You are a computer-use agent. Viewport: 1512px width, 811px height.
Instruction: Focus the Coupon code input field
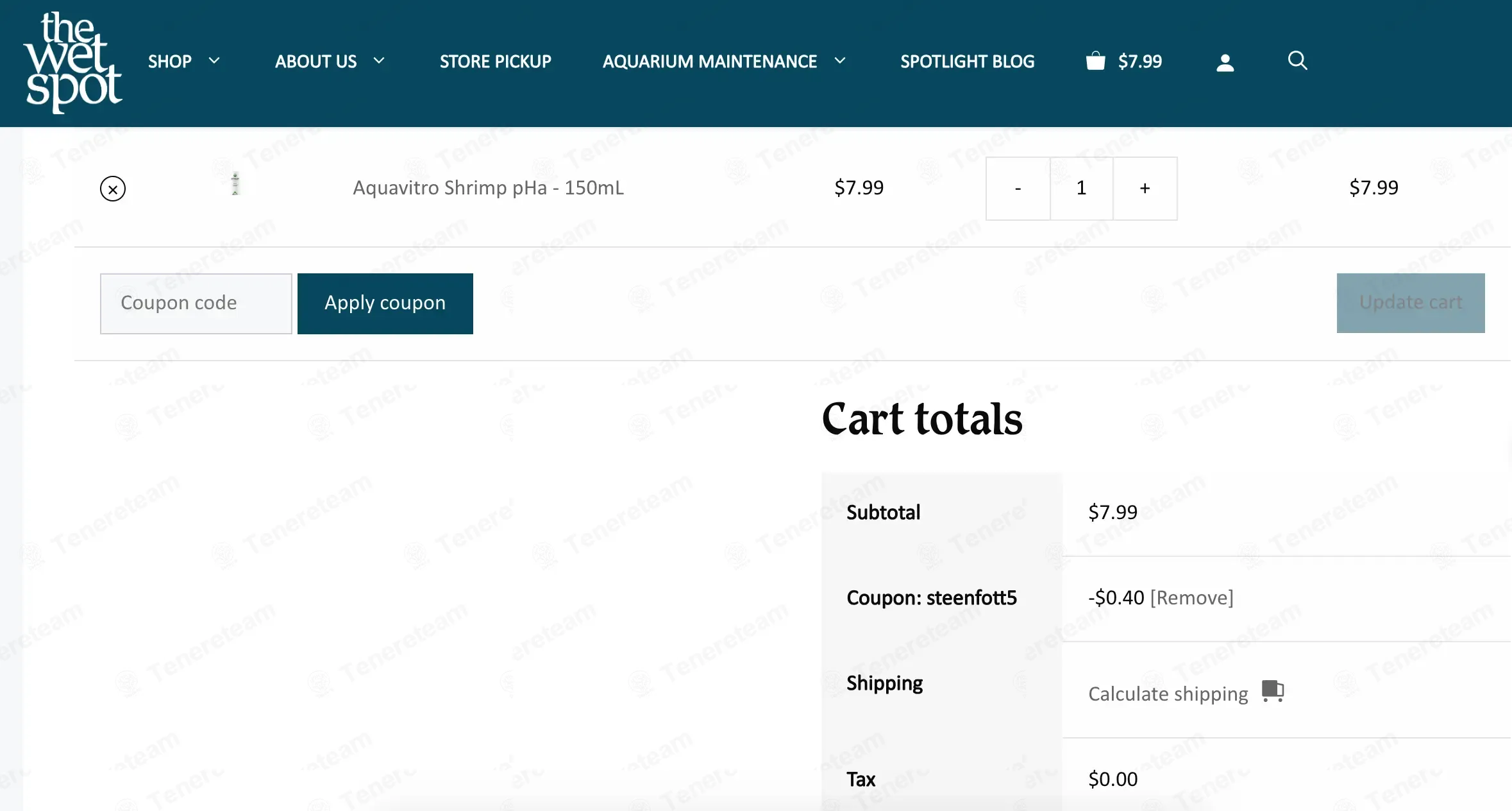coord(196,303)
